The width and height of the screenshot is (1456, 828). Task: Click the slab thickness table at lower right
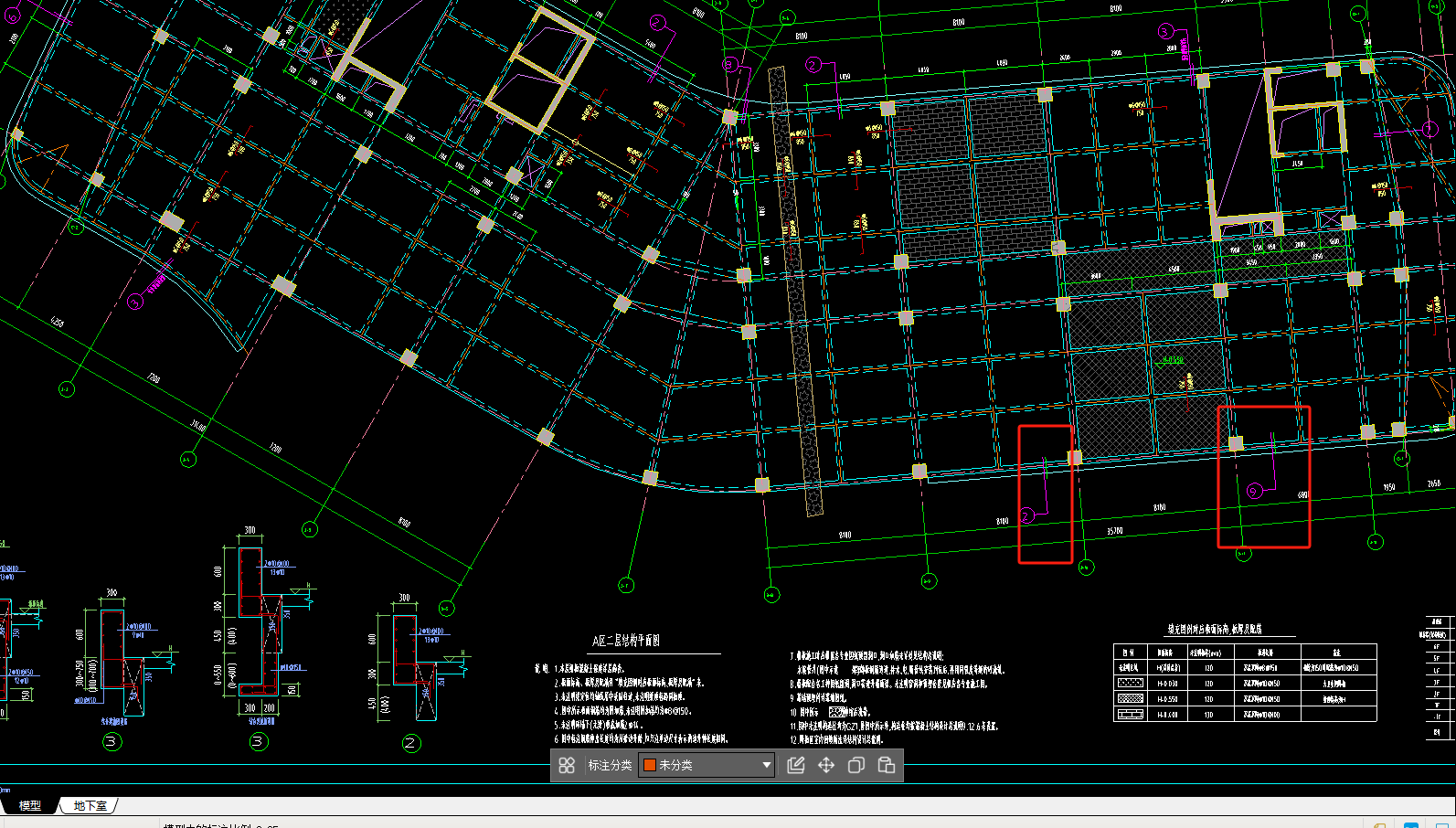tap(1245, 683)
